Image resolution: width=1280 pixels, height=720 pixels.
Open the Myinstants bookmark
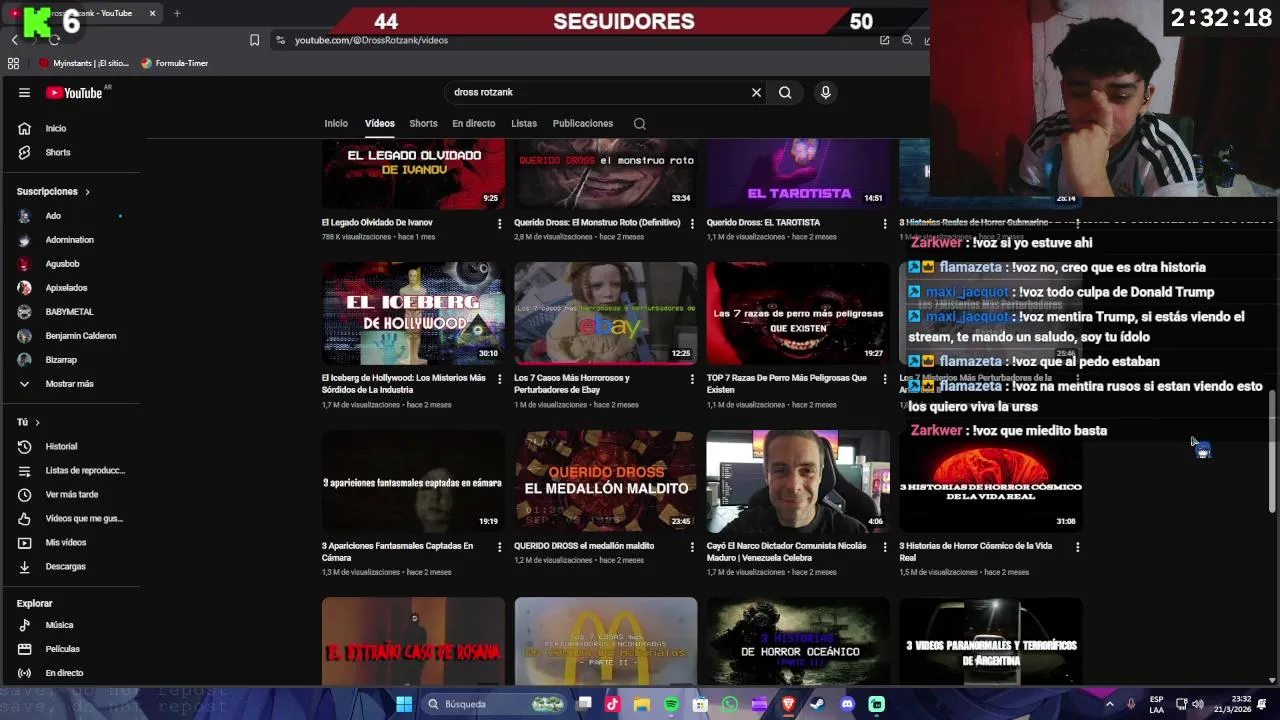pos(84,63)
